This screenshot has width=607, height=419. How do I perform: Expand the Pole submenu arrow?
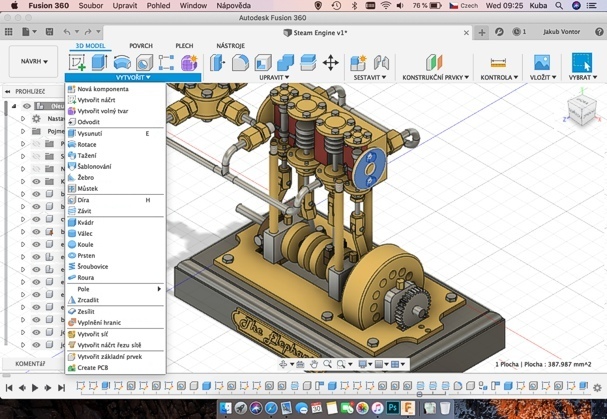(x=159, y=289)
